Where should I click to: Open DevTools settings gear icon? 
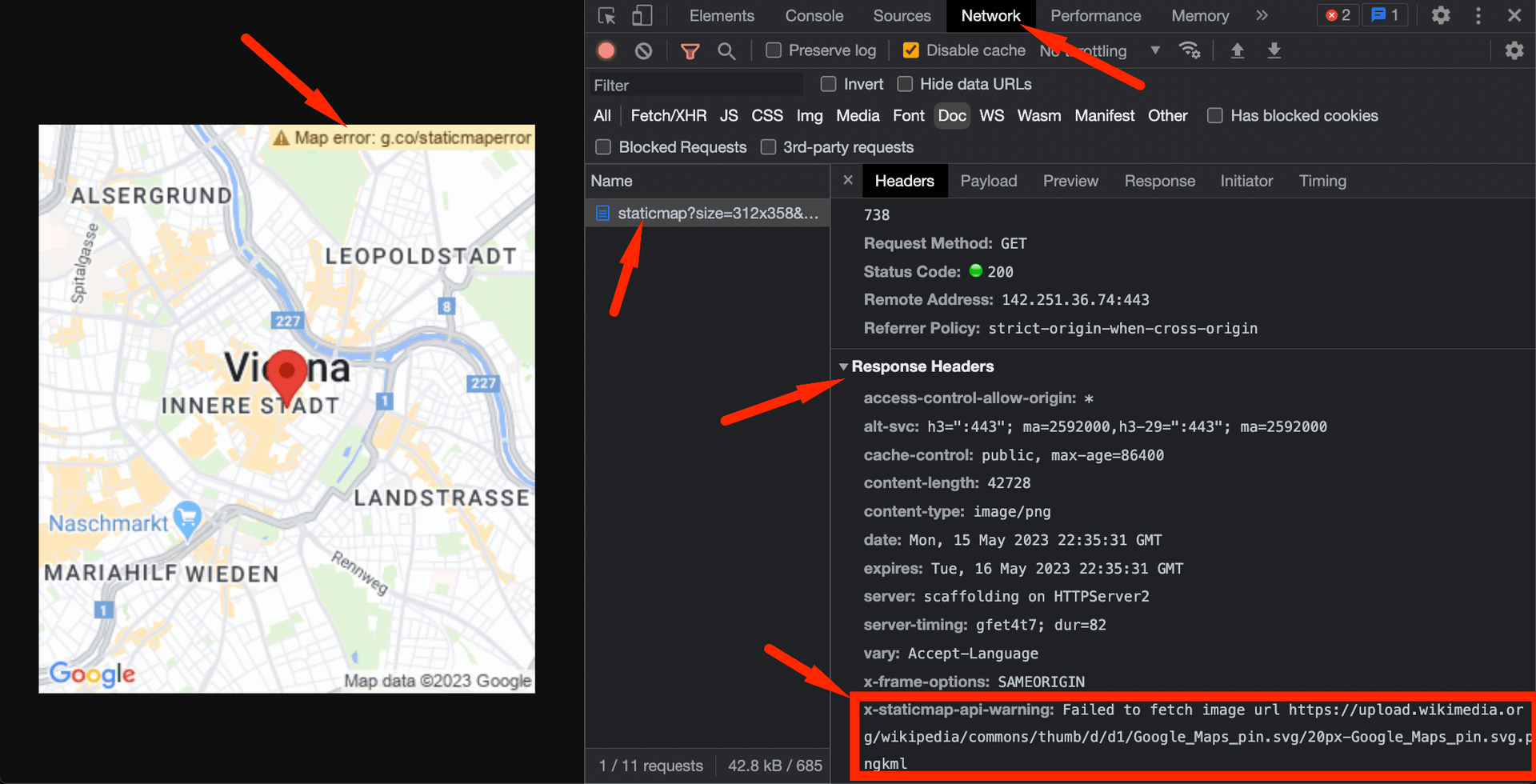coord(1441,15)
